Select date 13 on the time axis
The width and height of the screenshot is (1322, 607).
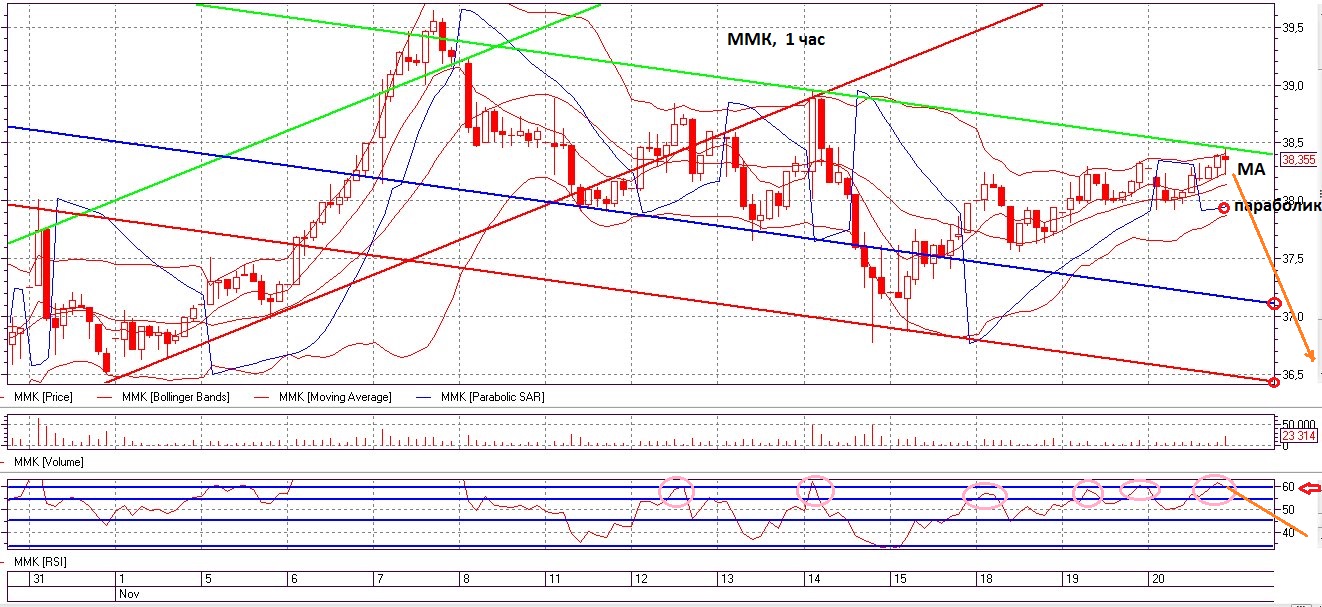point(727,579)
